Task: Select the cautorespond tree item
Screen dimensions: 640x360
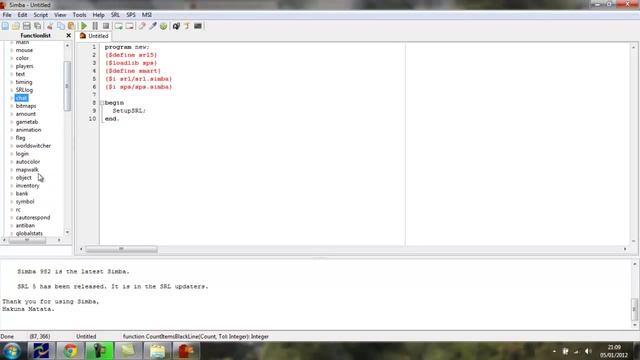Action: click(33, 218)
